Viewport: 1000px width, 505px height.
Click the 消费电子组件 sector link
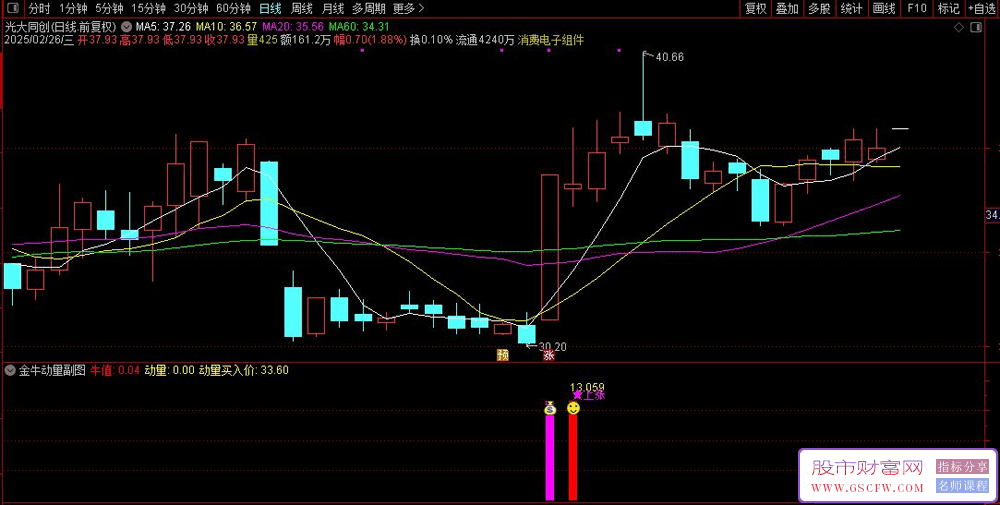coord(551,40)
